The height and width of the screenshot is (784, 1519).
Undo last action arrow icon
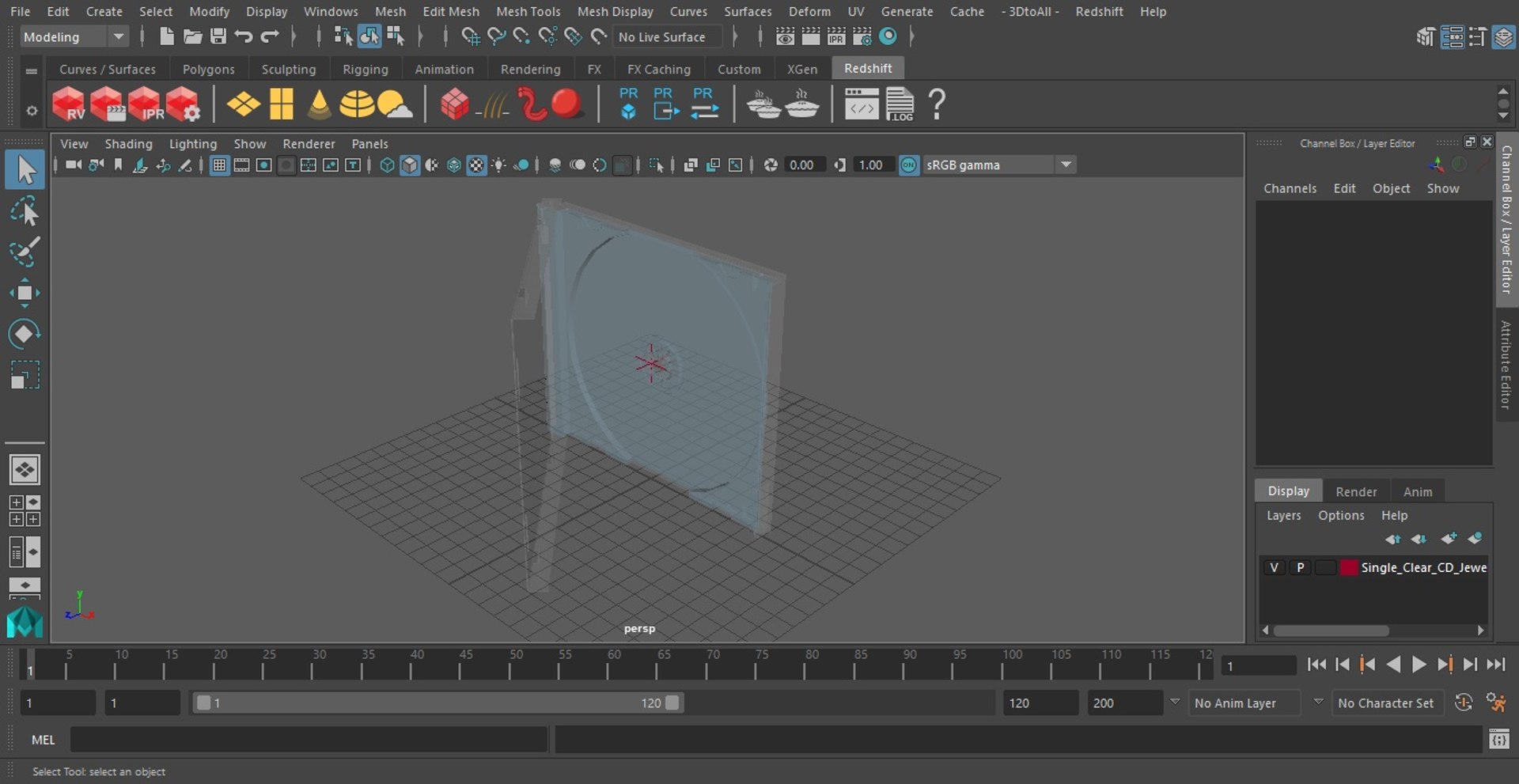[x=244, y=36]
